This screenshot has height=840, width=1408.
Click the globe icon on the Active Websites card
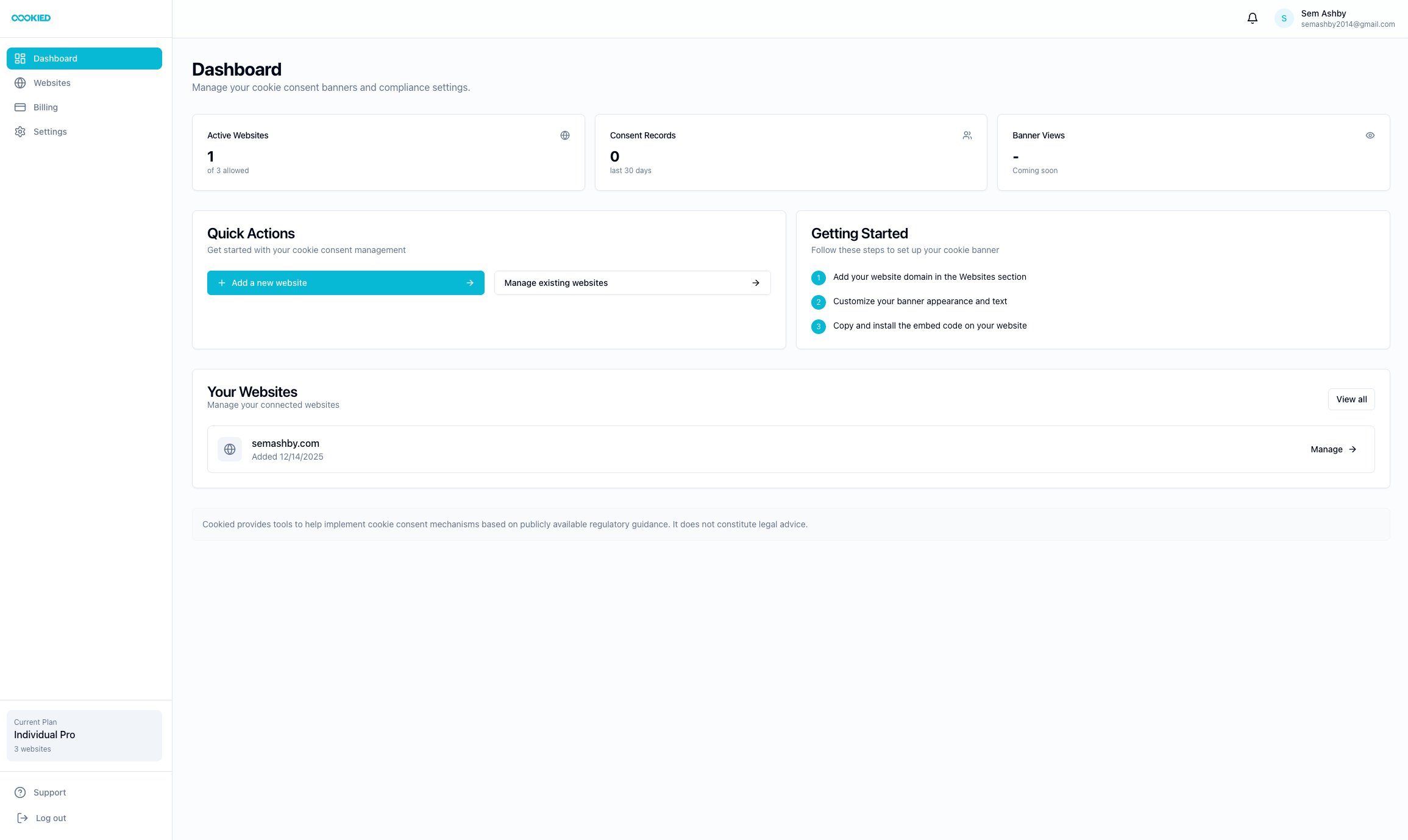565,135
